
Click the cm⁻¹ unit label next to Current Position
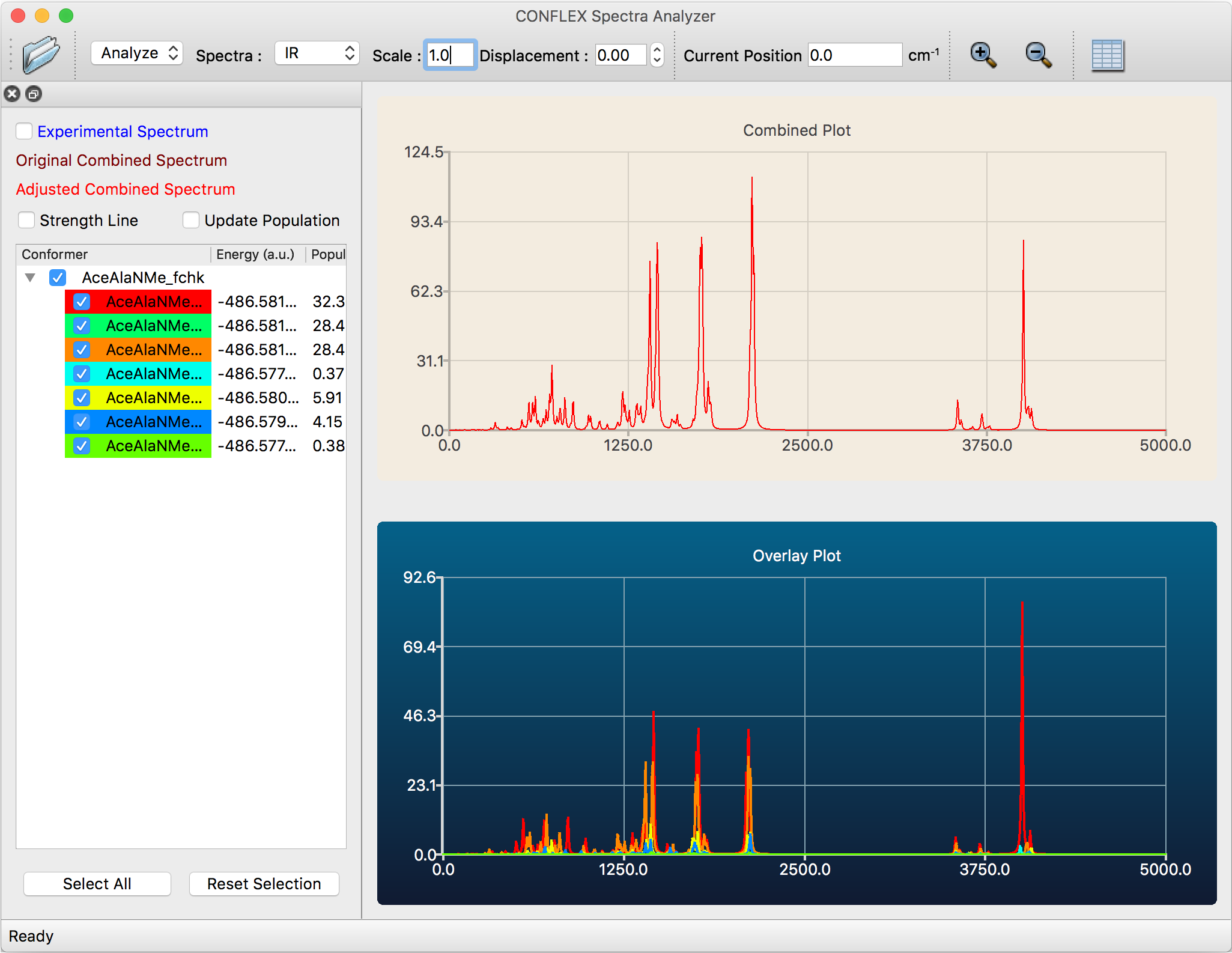923,54
